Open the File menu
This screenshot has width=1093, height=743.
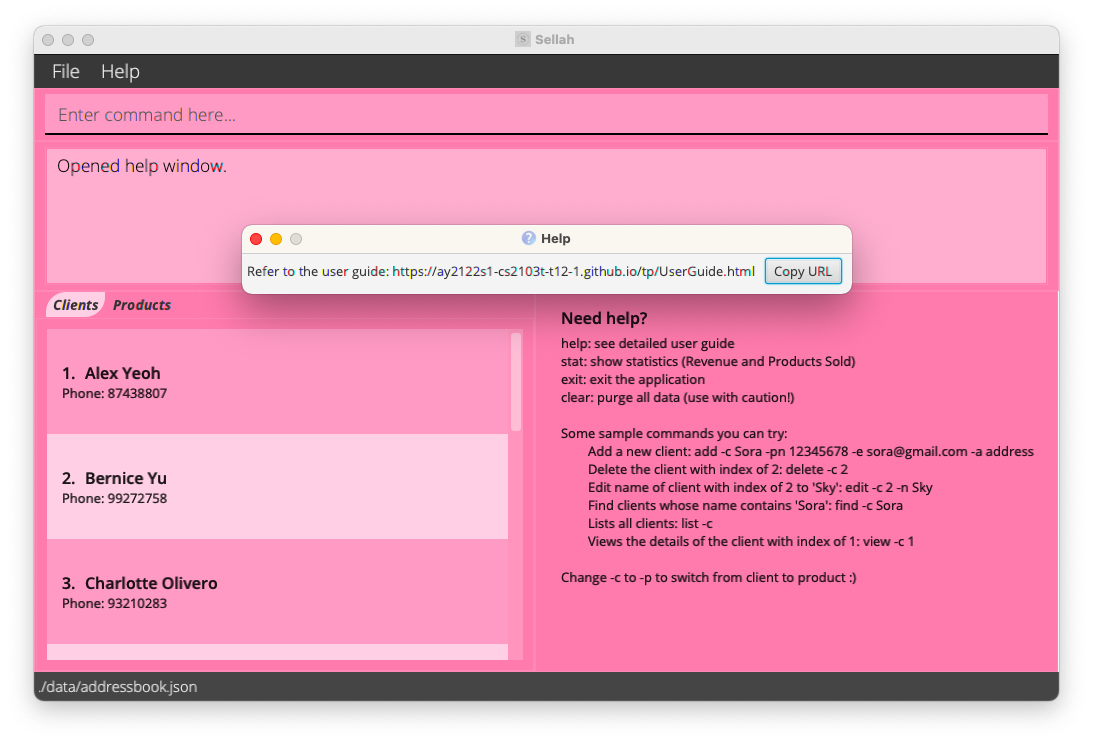(x=66, y=71)
